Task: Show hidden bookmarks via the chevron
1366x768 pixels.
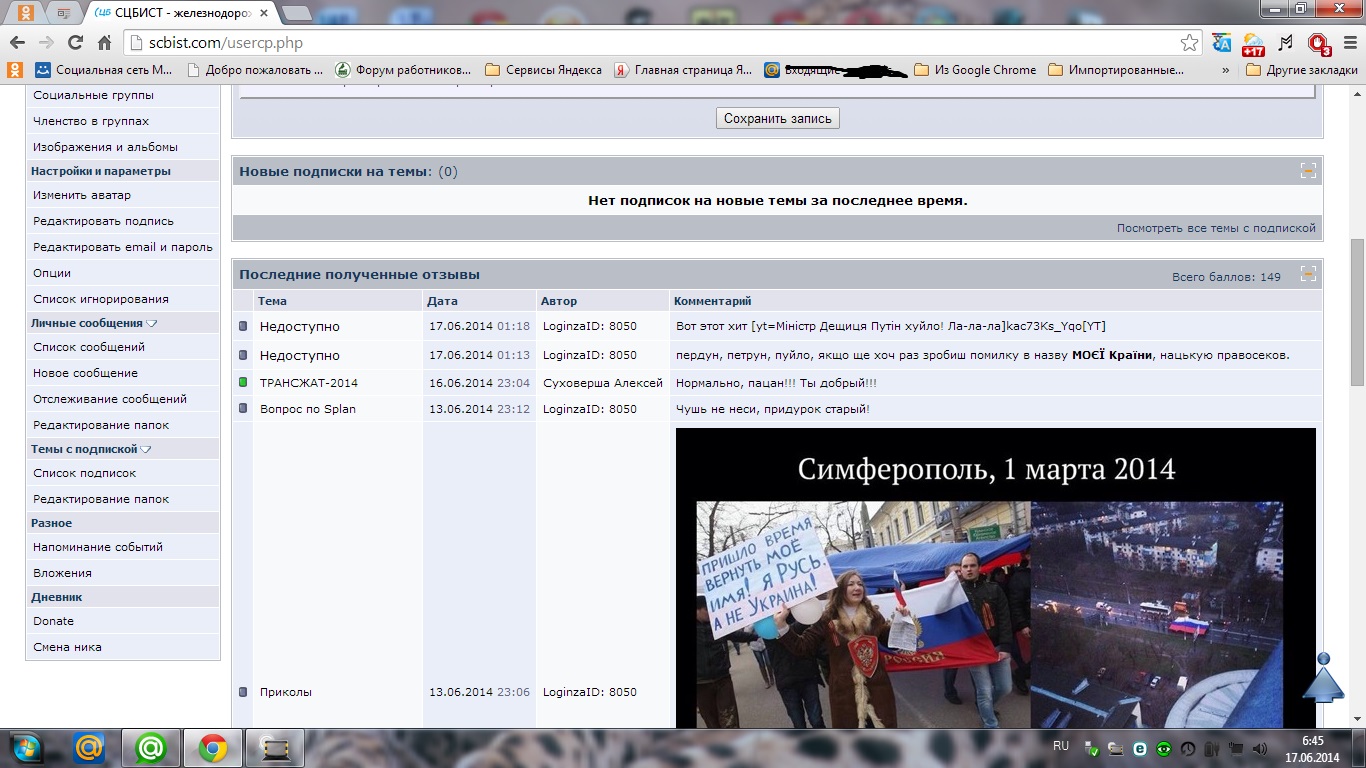Action: click(x=1226, y=70)
